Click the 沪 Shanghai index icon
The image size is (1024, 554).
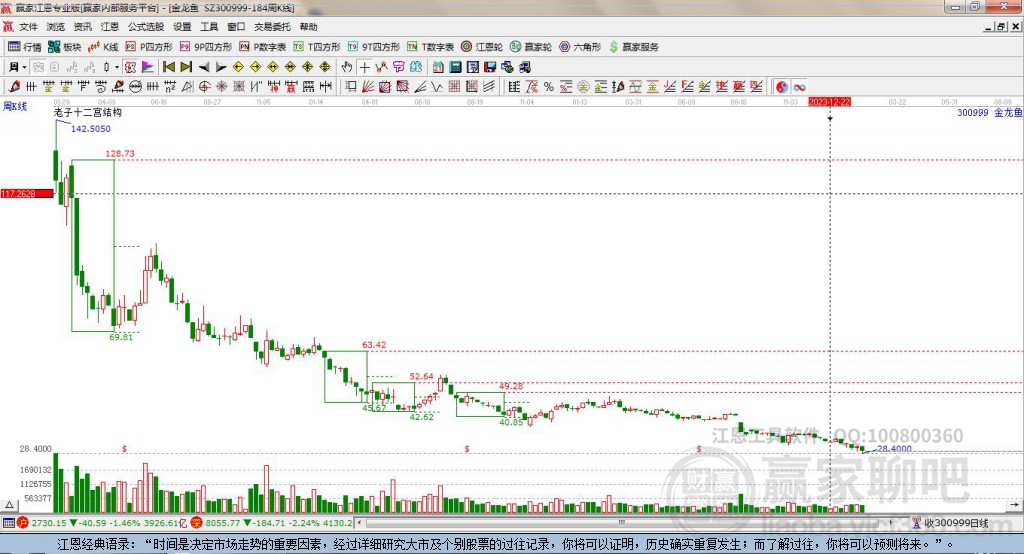(x=23, y=523)
